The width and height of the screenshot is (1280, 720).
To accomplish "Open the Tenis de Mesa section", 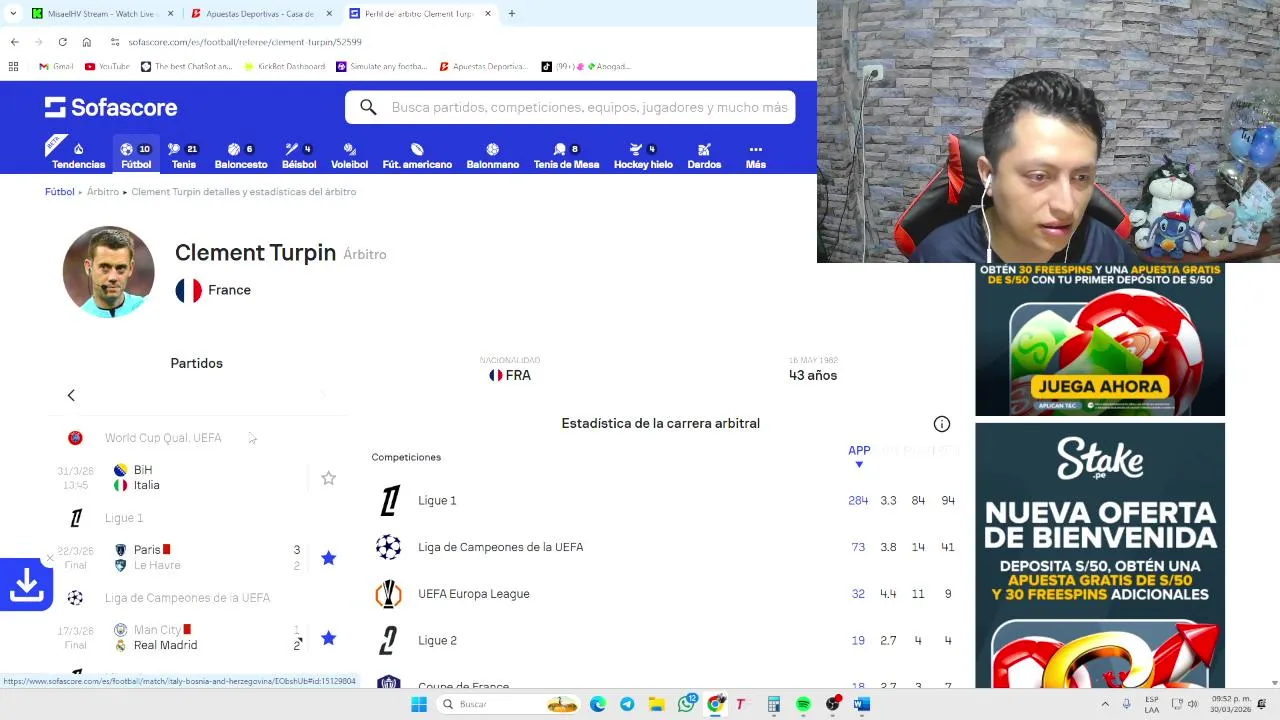I will click(566, 156).
